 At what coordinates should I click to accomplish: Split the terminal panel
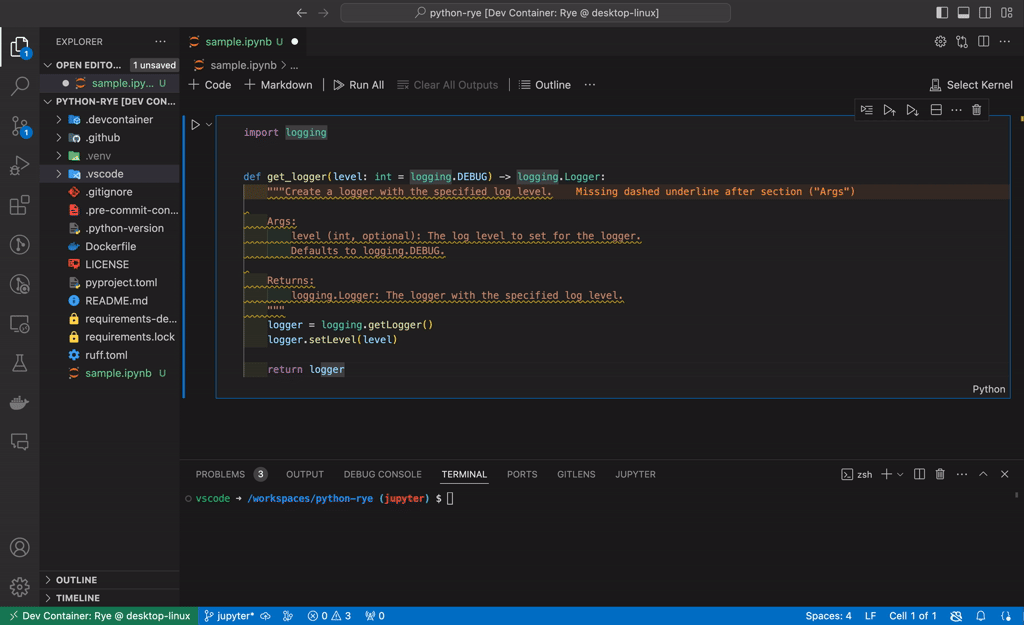(919, 474)
